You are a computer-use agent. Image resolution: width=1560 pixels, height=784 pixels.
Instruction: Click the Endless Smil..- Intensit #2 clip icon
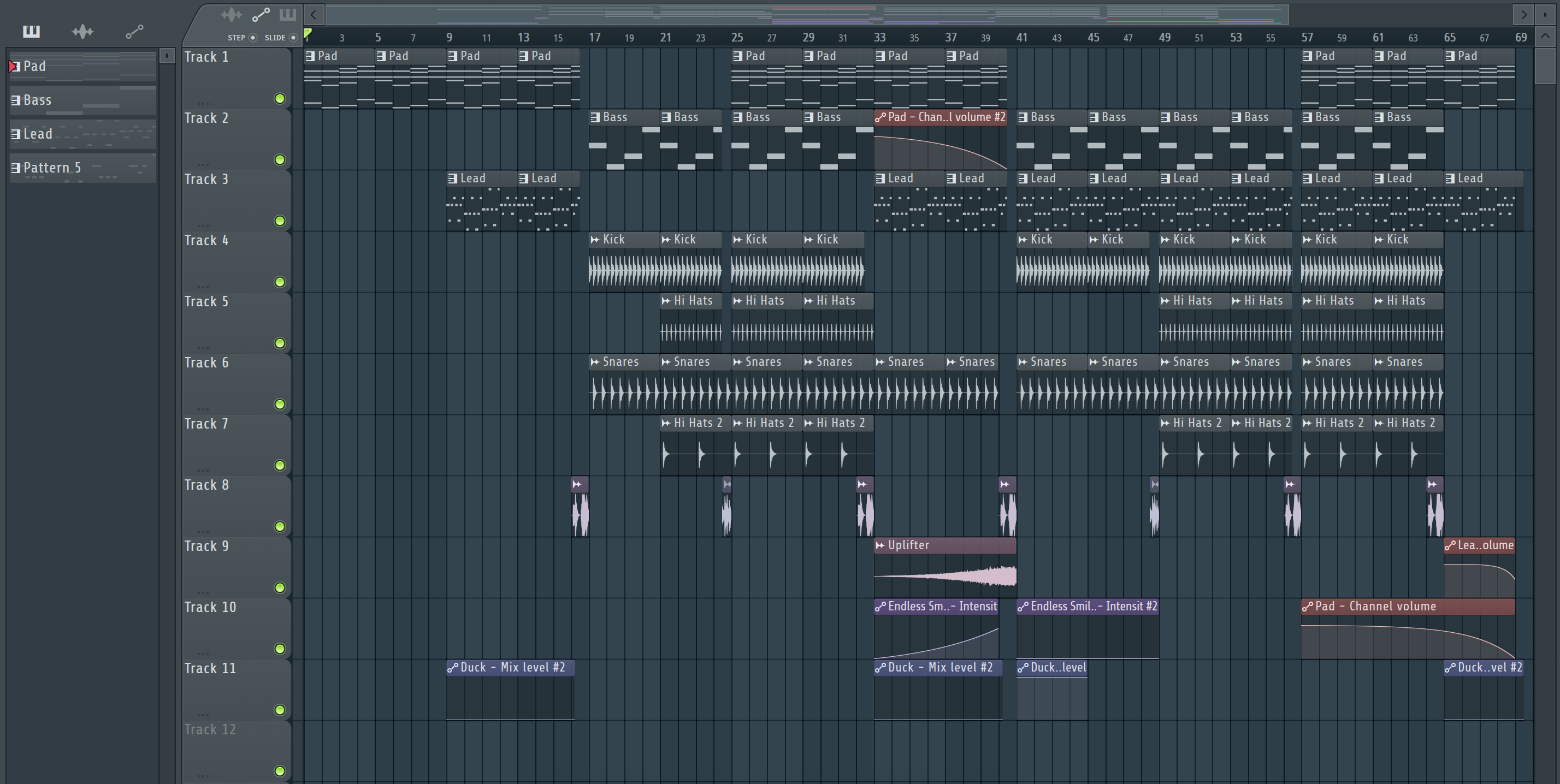click(1023, 607)
